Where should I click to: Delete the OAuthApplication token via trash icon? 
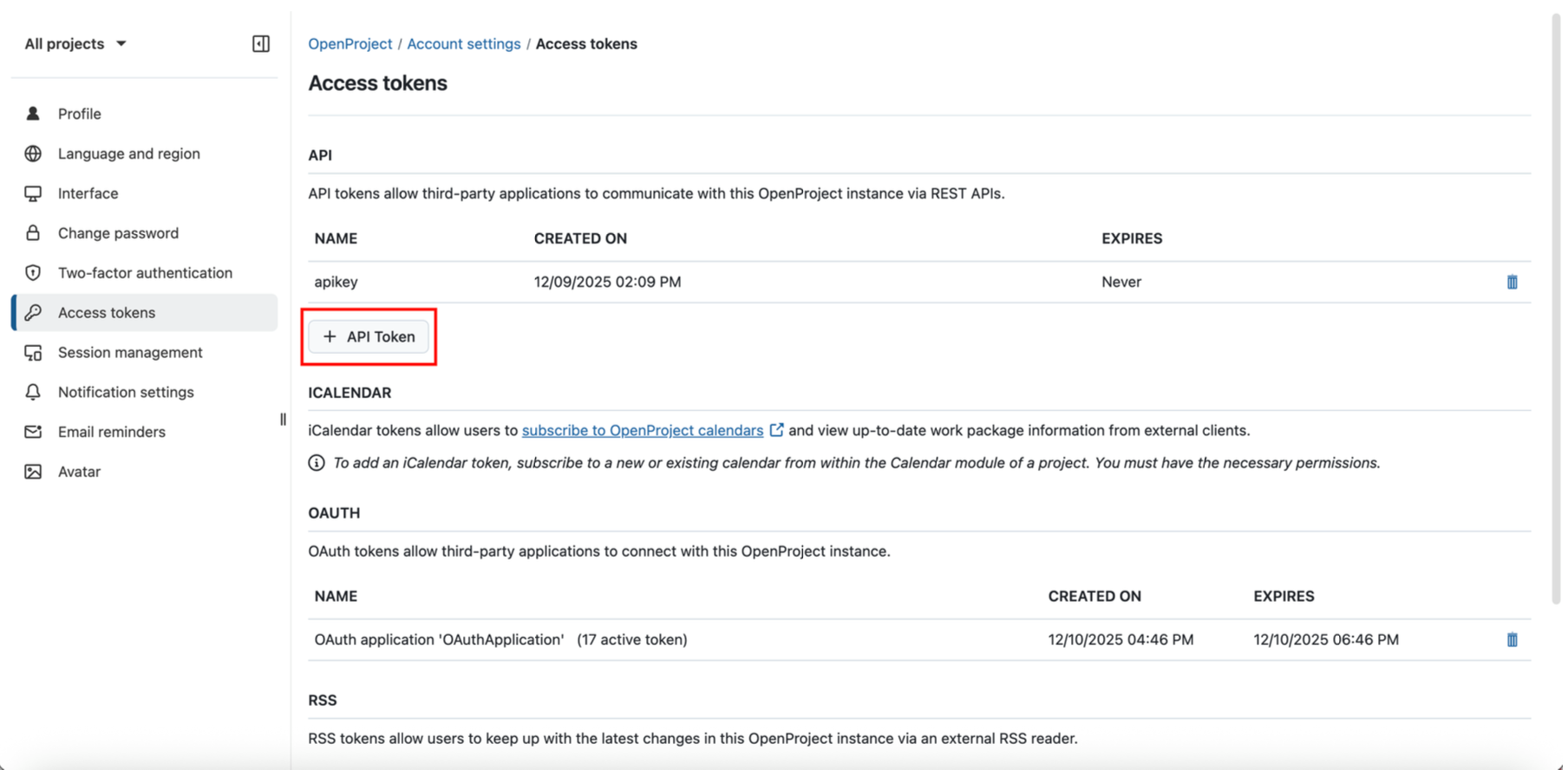coord(1512,640)
